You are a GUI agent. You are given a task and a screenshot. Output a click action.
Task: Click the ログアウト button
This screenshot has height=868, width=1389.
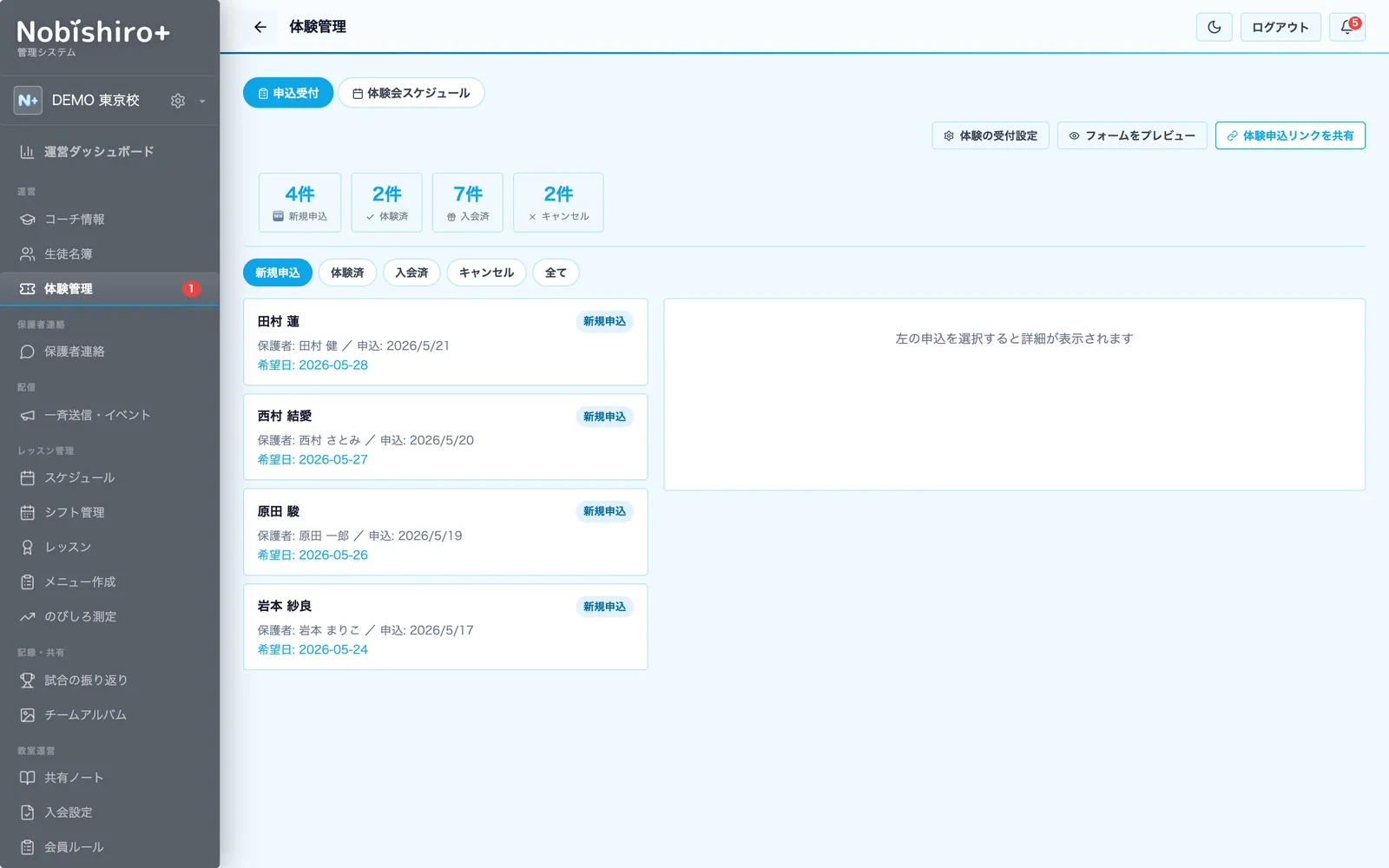point(1280,27)
